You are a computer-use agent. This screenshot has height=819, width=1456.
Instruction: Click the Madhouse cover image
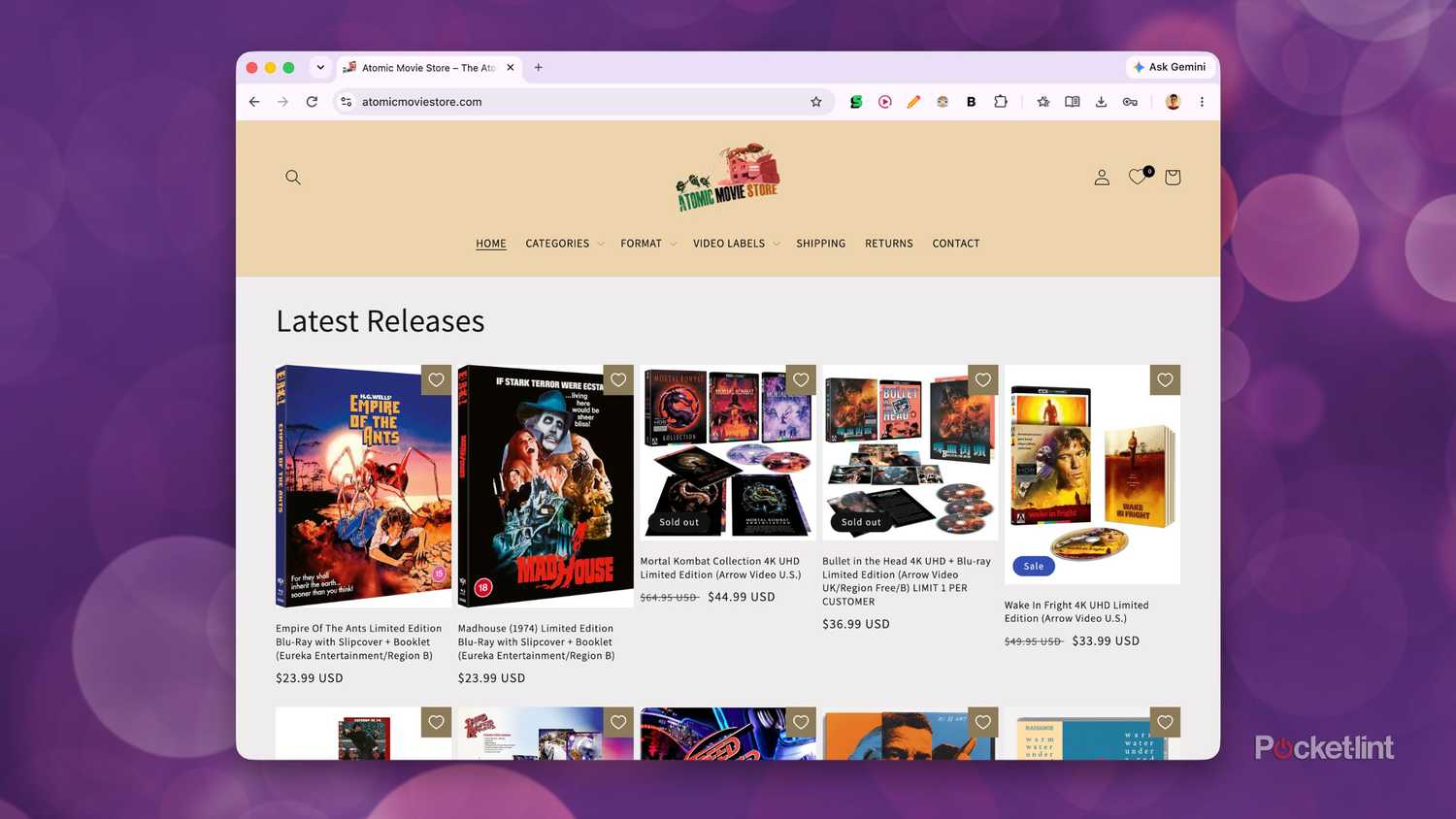point(546,487)
